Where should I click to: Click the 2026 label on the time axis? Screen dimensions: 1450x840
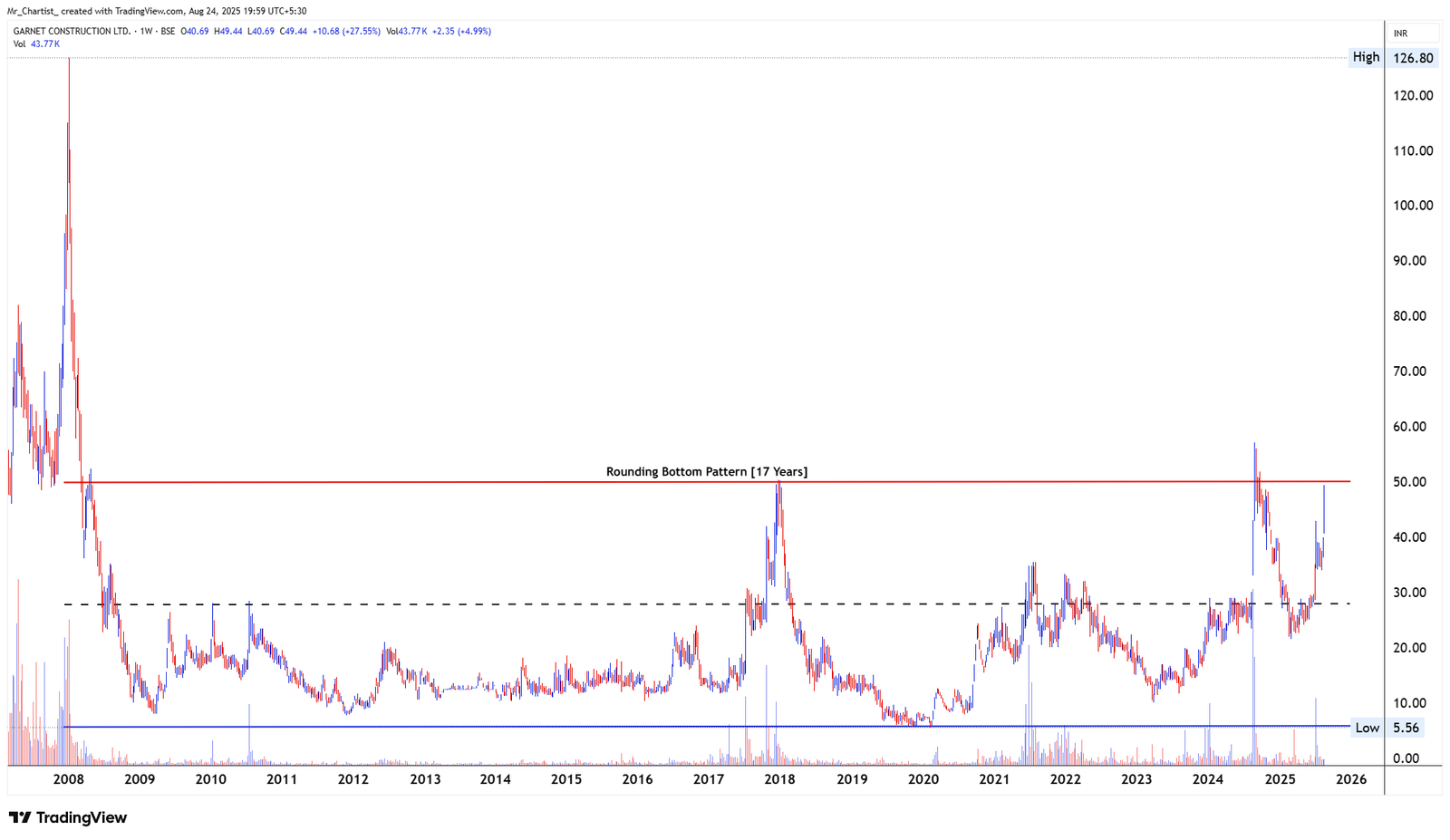[x=1353, y=778]
